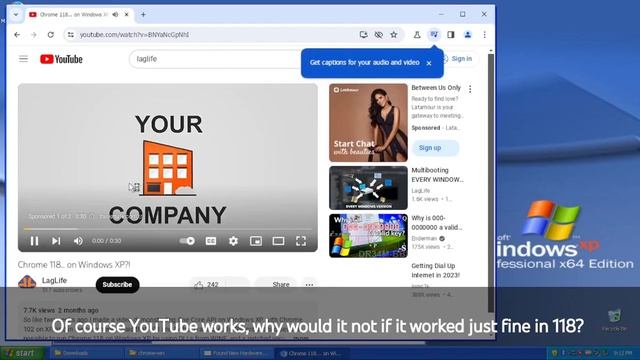Image resolution: width=640 pixels, height=360 pixels.
Task: Switch to Chrome 118 taskbar item
Action: pyautogui.click(x=312, y=353)
